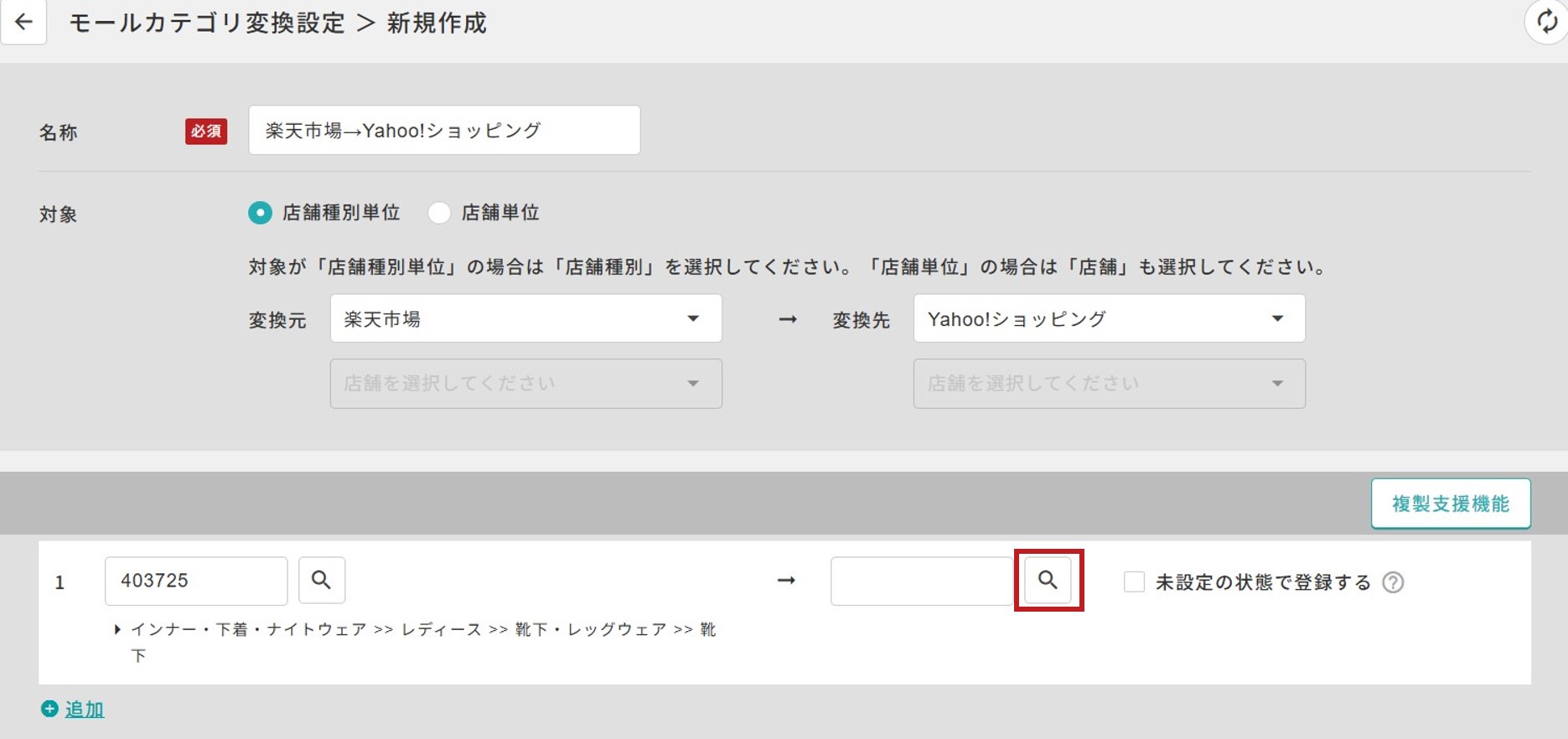The image size is (1568, 739).
Task: Click the help question mark icon
Action: coord(1393,582)
